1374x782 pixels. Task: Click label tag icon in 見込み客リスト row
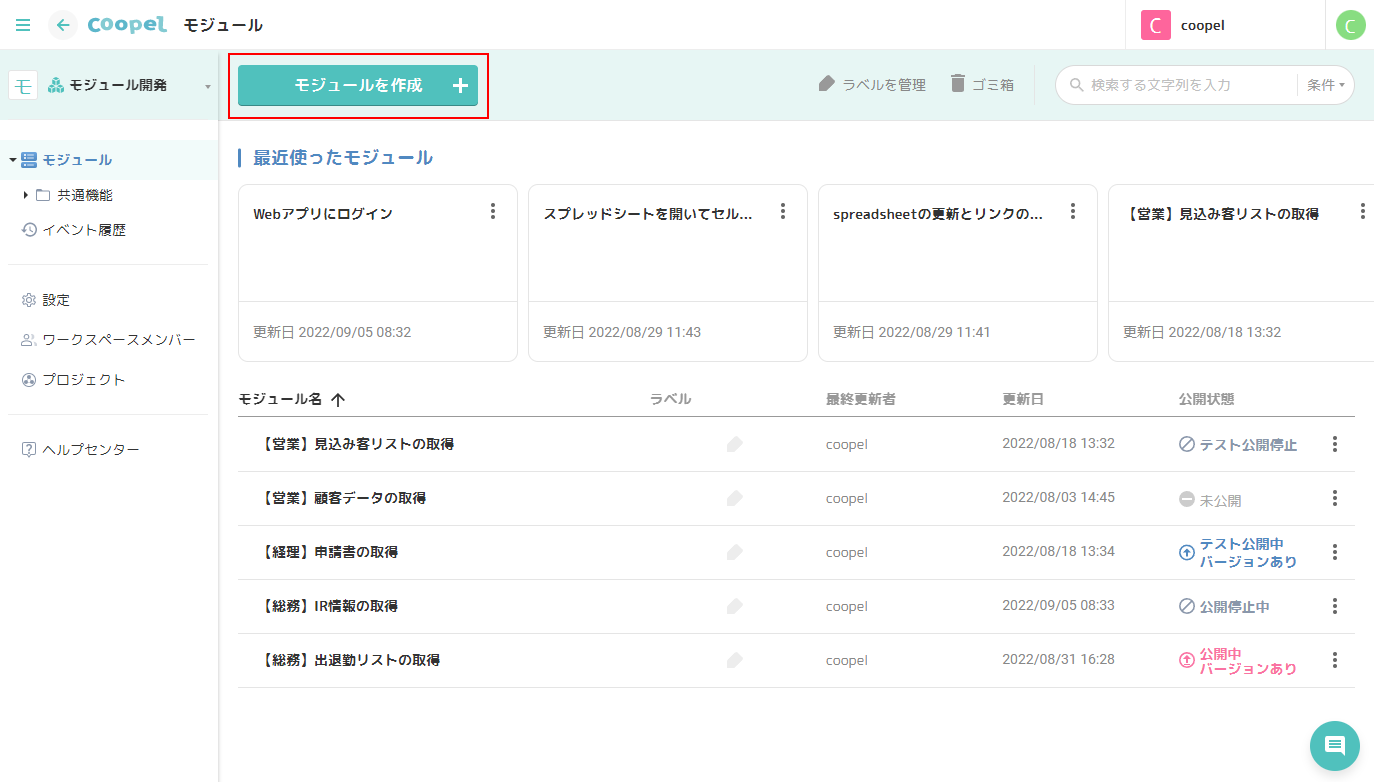[x=735, y=444]
